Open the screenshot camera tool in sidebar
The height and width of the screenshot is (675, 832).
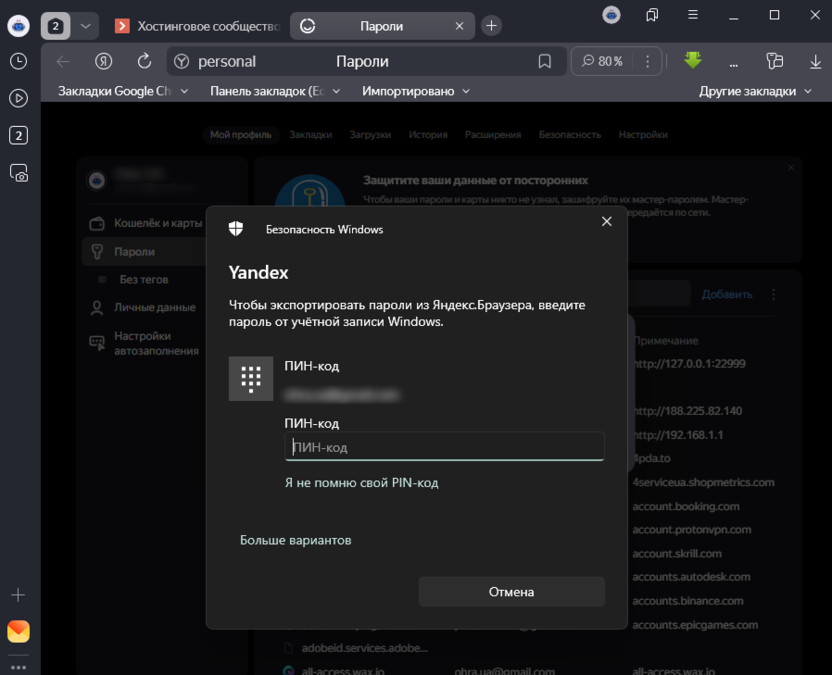click(18, 172)
